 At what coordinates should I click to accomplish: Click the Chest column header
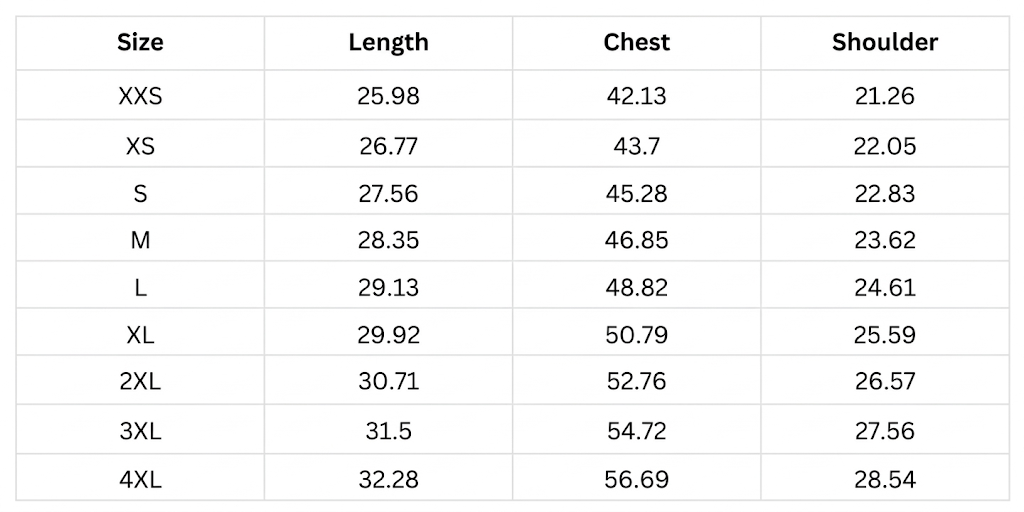pyautogui.click(x=636, y=42)
